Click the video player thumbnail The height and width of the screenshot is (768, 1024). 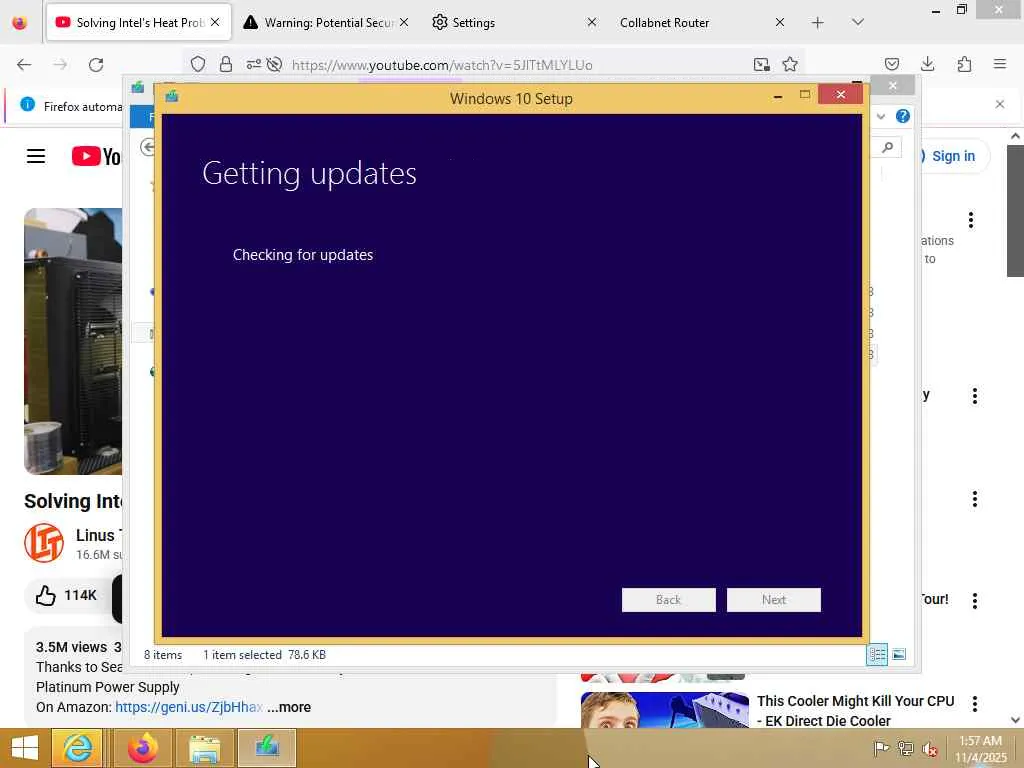tap(73, 341)
